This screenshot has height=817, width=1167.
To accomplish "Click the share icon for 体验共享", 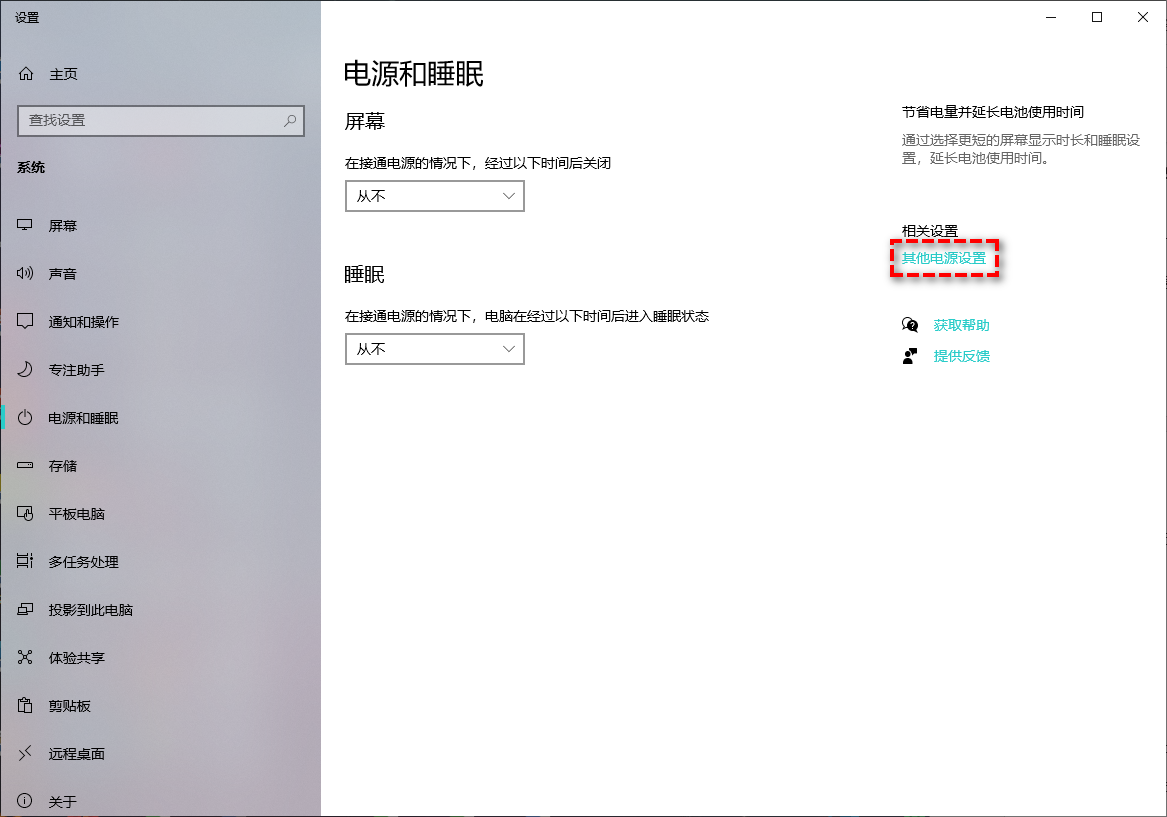I will click(25, 657).
